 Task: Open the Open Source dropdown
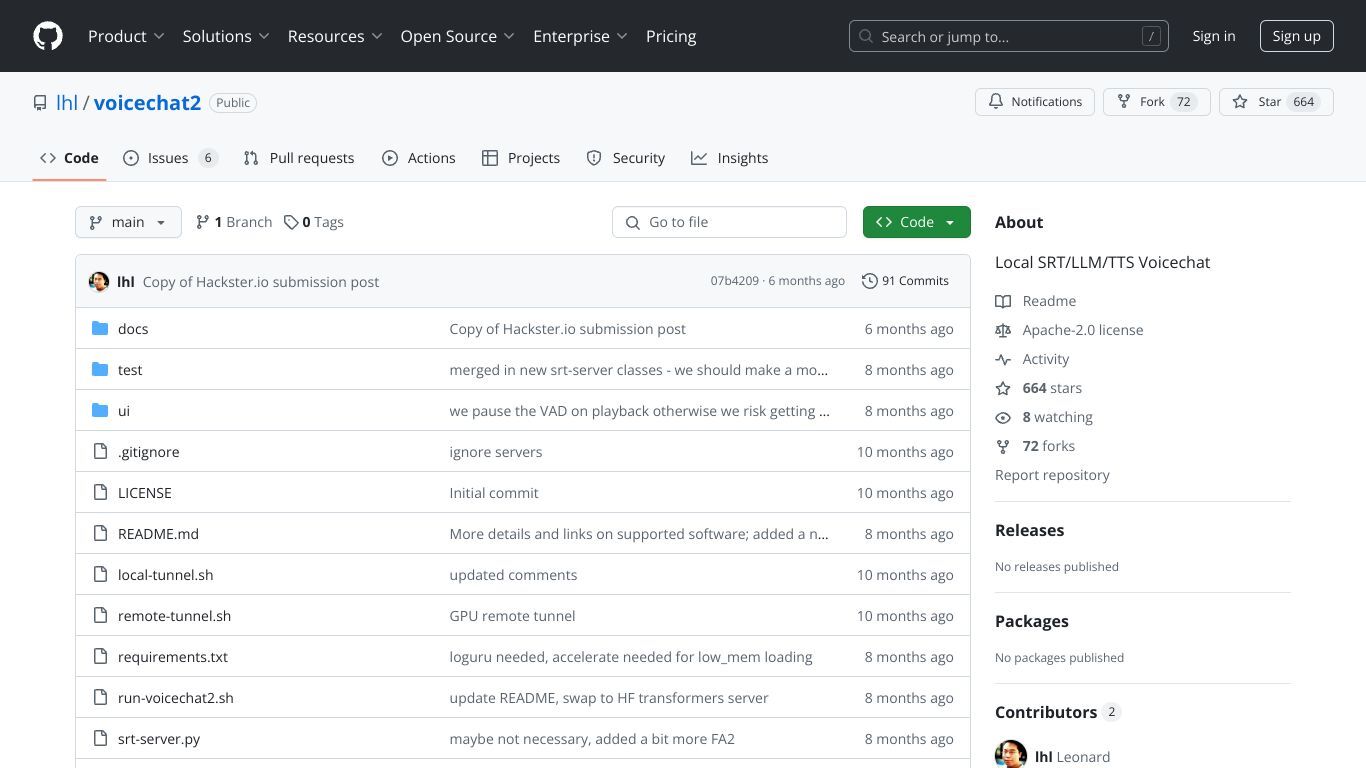[x=458, y=36]
